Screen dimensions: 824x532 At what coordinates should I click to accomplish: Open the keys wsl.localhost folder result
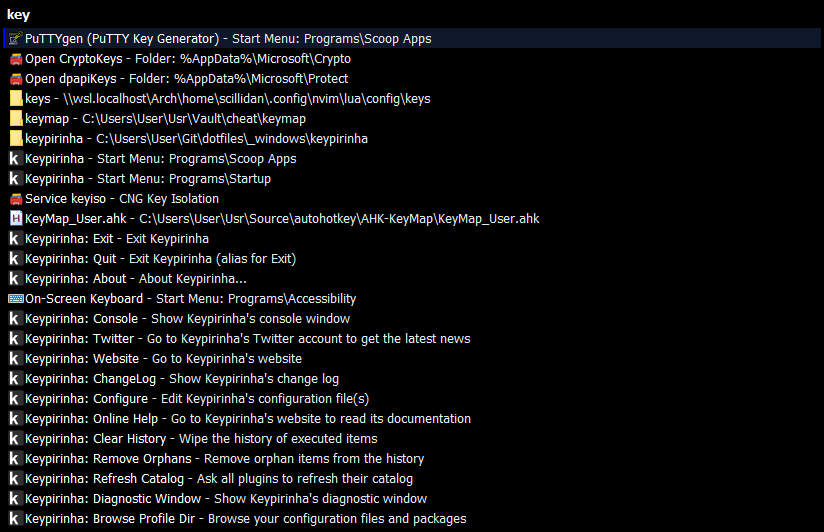coord(412,98)
